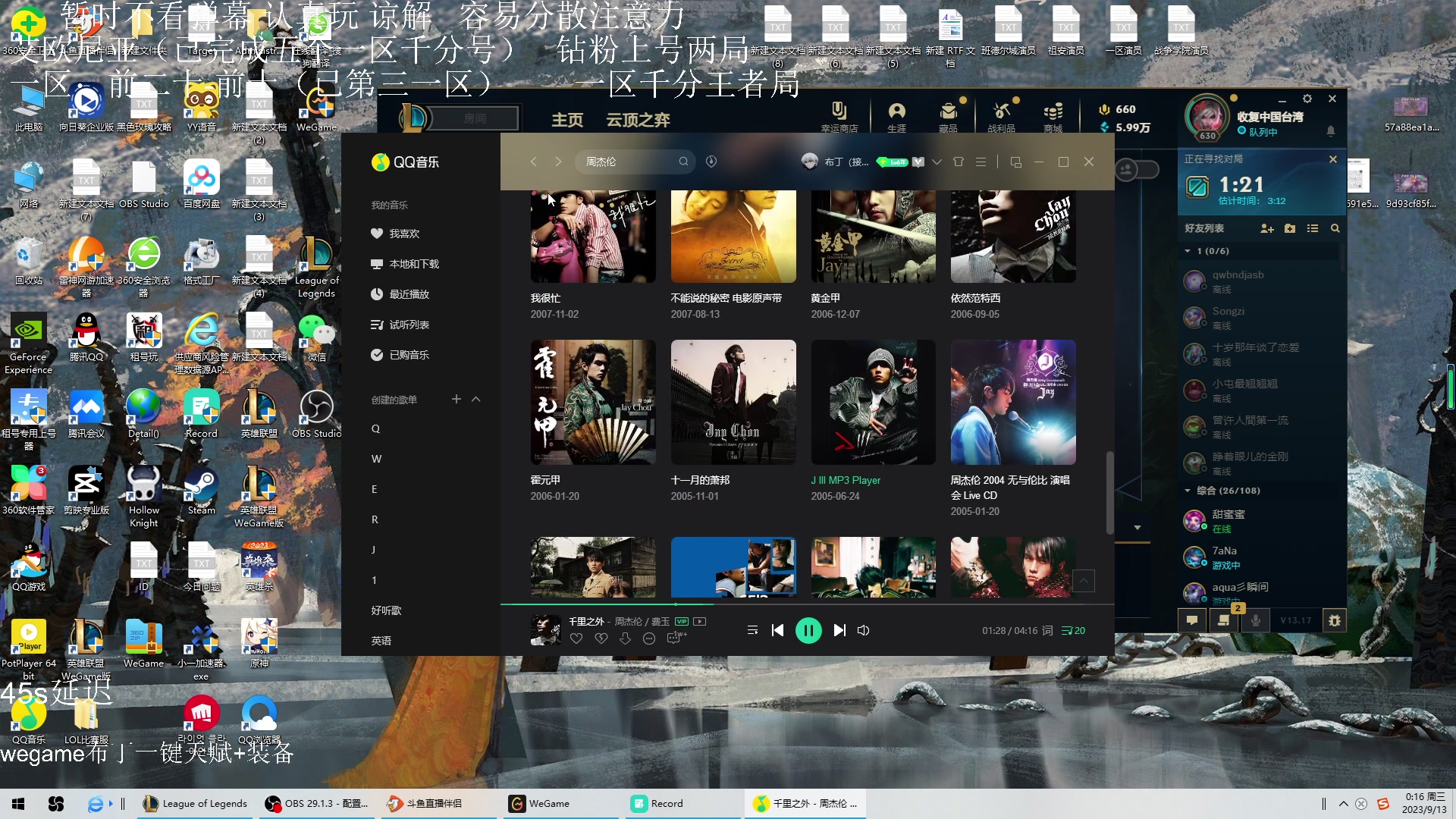Cancel the queue search with X
Screen dimensions: 1456x819
[x=1333, y=159]
